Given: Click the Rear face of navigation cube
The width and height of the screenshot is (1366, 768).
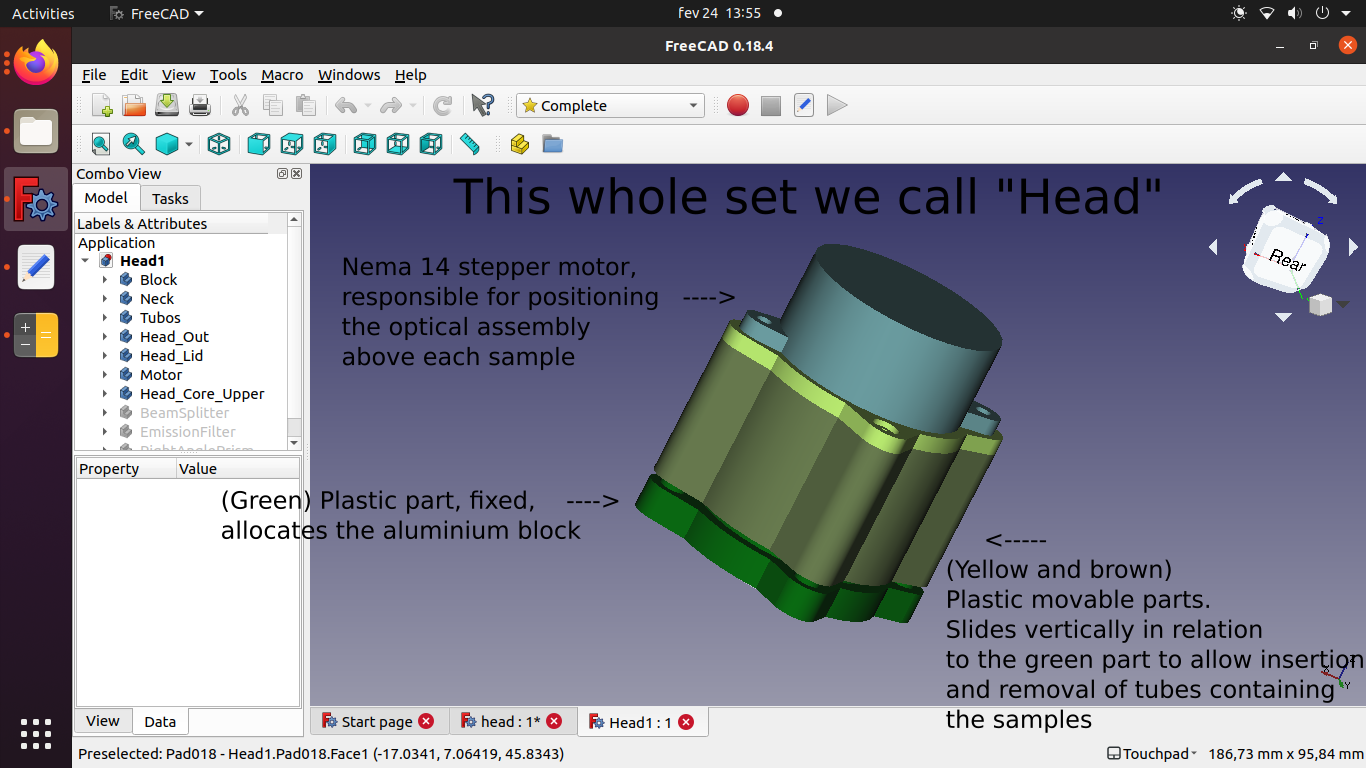Looking at the screenshot, I should [1286, 257].
